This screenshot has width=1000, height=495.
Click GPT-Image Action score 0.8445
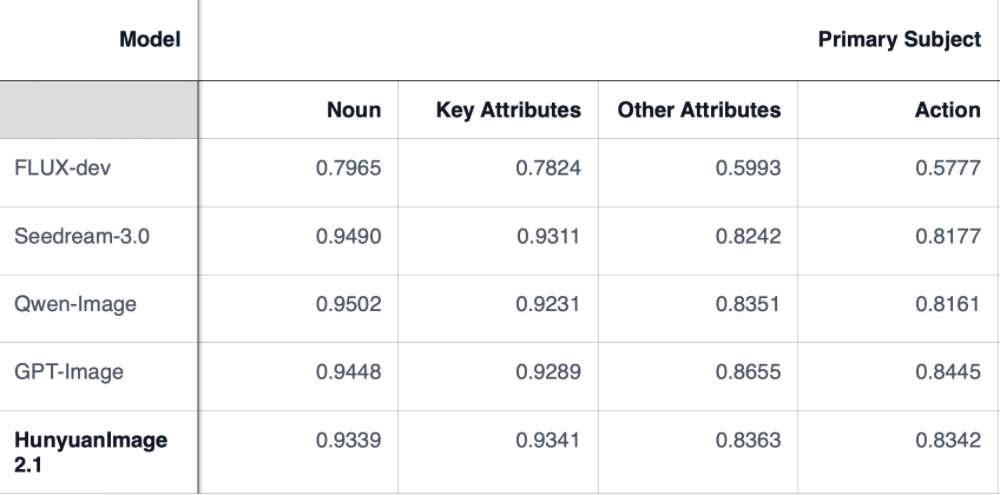click(x=947, y=372)
